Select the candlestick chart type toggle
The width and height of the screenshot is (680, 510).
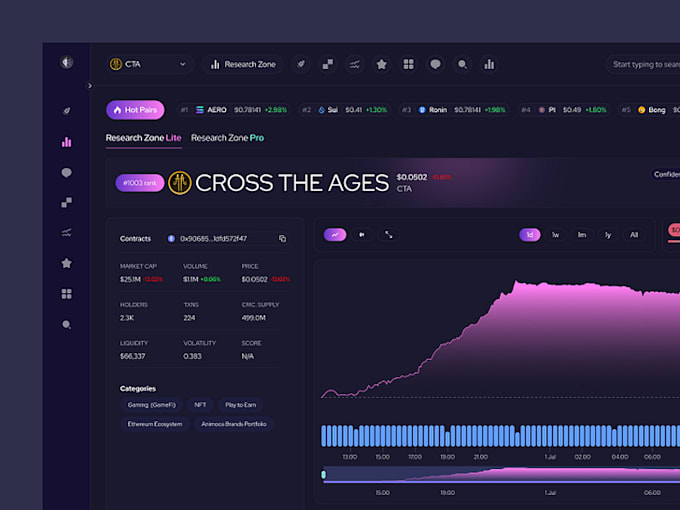(x=362, y=235)
